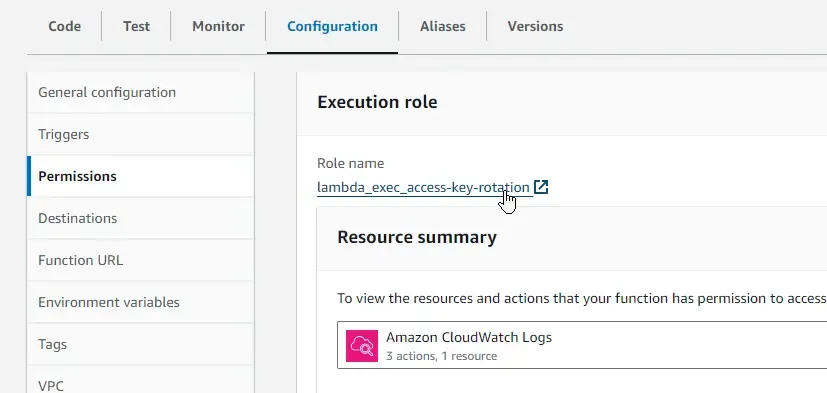Image resolution: width=827 pixels, height=393 pixels.
Task: Open the Aliases tab
Action: click(x=443, y=26)
